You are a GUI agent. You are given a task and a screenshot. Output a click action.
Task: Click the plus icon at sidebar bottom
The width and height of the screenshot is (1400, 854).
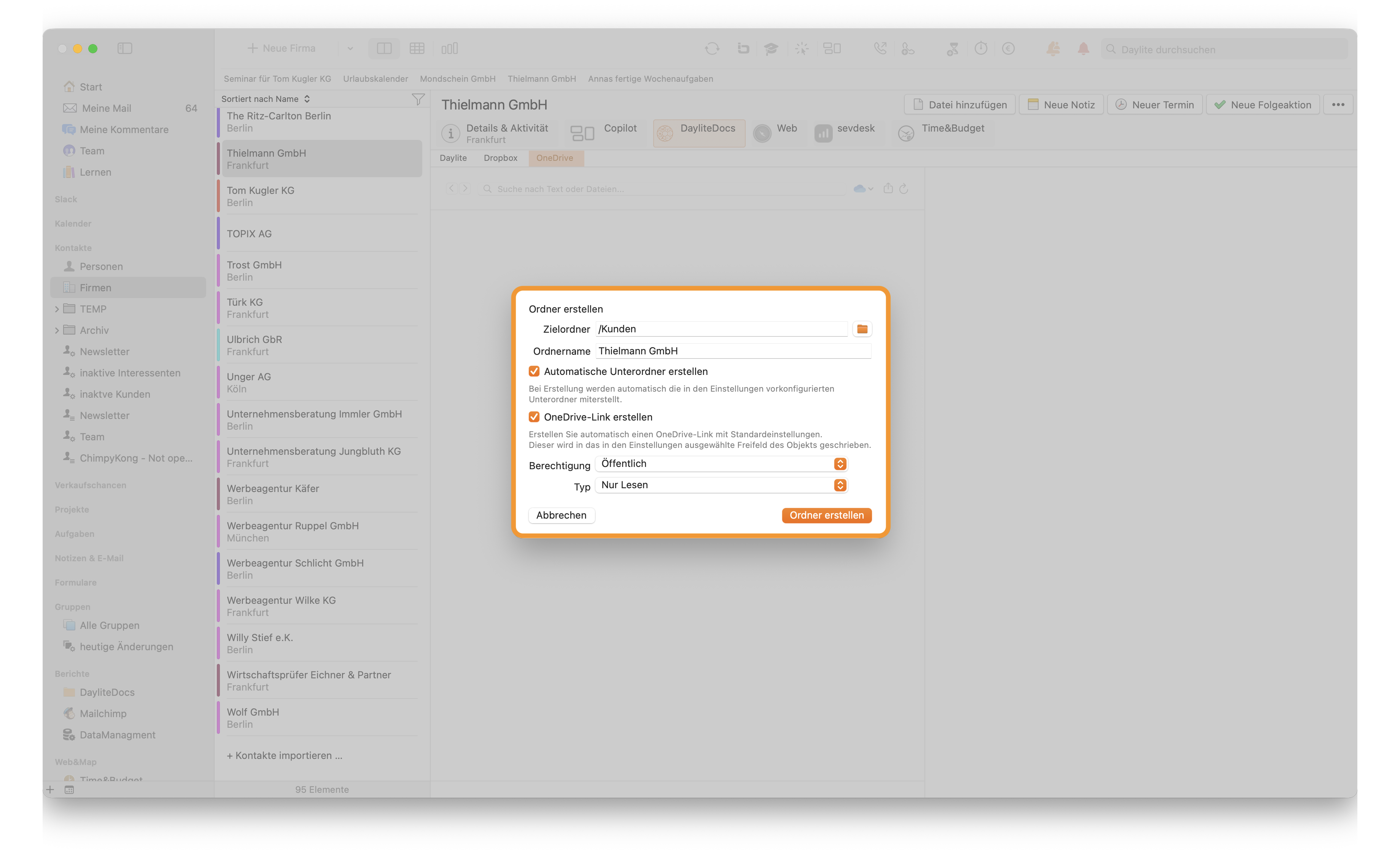(50, 789)
